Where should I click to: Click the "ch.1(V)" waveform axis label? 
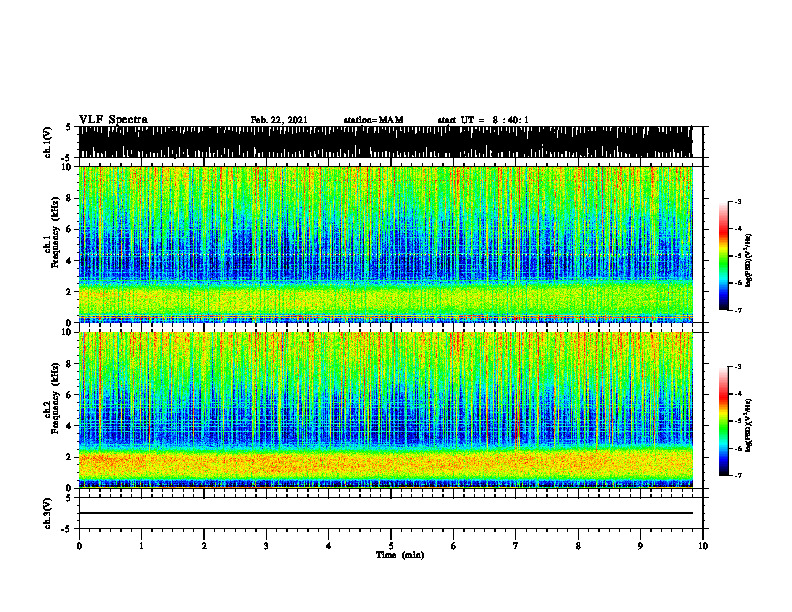tap(48, 142)
